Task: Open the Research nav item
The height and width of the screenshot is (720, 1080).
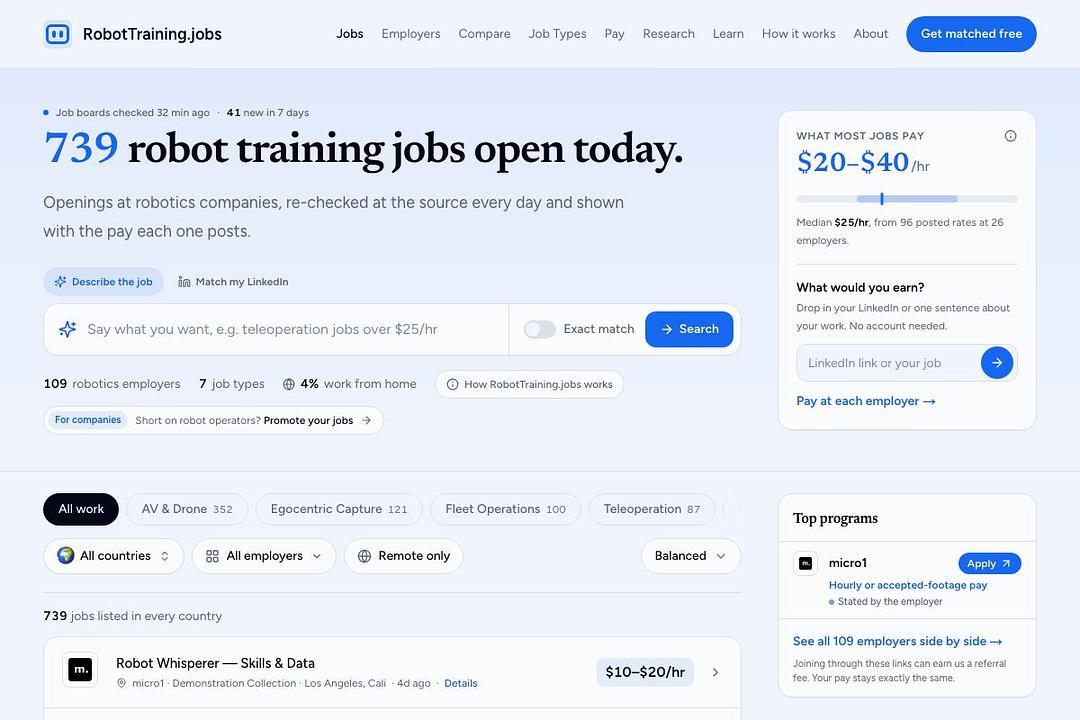Action: 669,34
